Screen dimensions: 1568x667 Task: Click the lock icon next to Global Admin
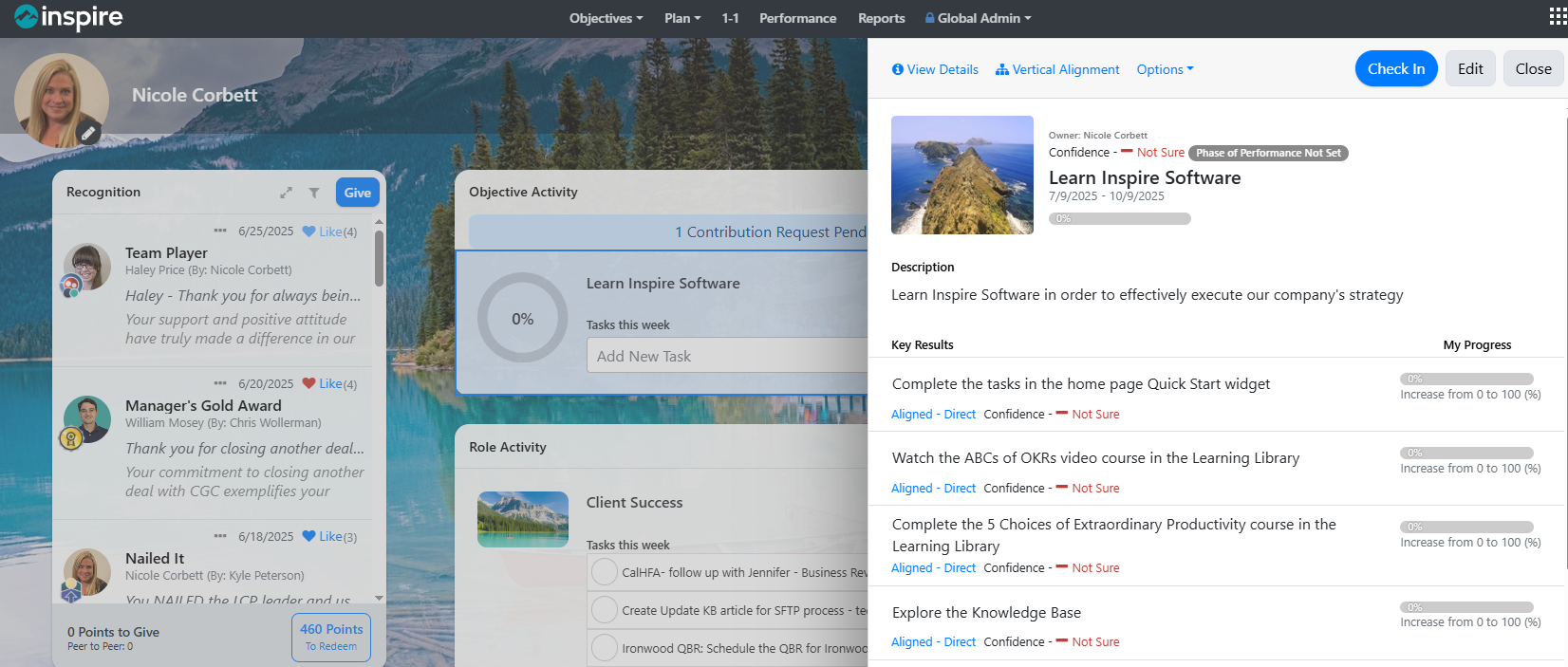point(930,18)
